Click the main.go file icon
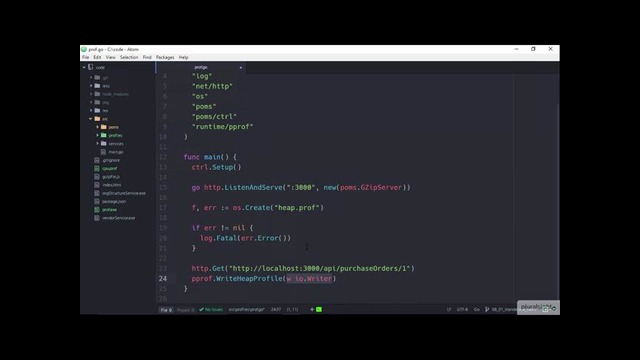Viewport: 640px width, 360px height. 103,152
